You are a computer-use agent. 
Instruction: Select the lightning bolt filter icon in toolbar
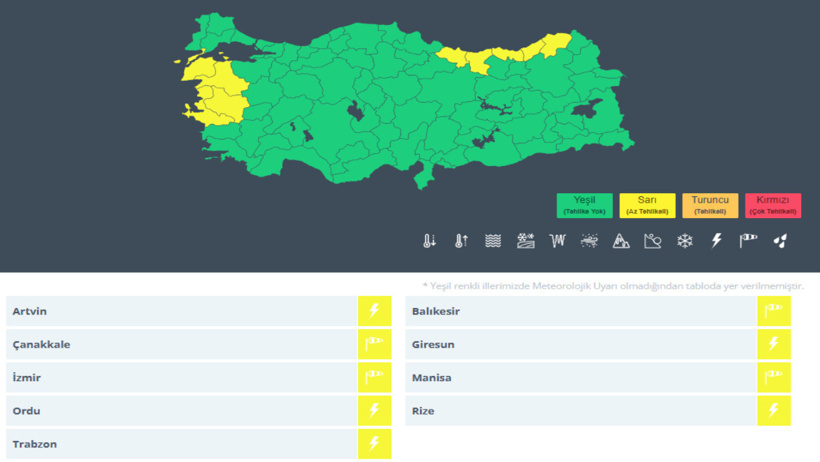pyautogui.click(x=716, y=241)
